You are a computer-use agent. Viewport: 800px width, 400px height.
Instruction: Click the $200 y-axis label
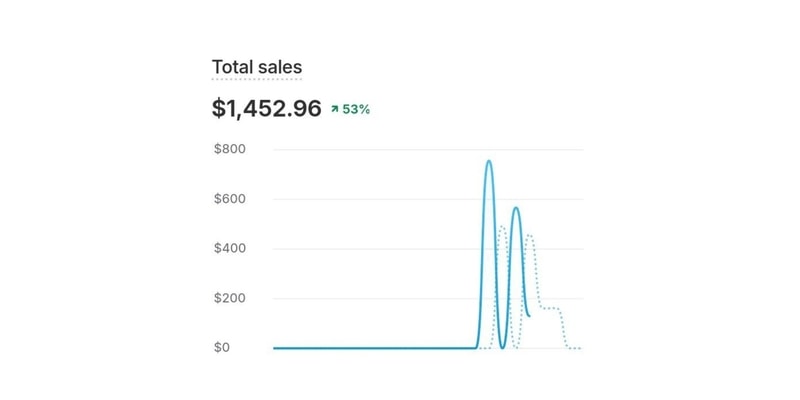(x=229, y=298)
